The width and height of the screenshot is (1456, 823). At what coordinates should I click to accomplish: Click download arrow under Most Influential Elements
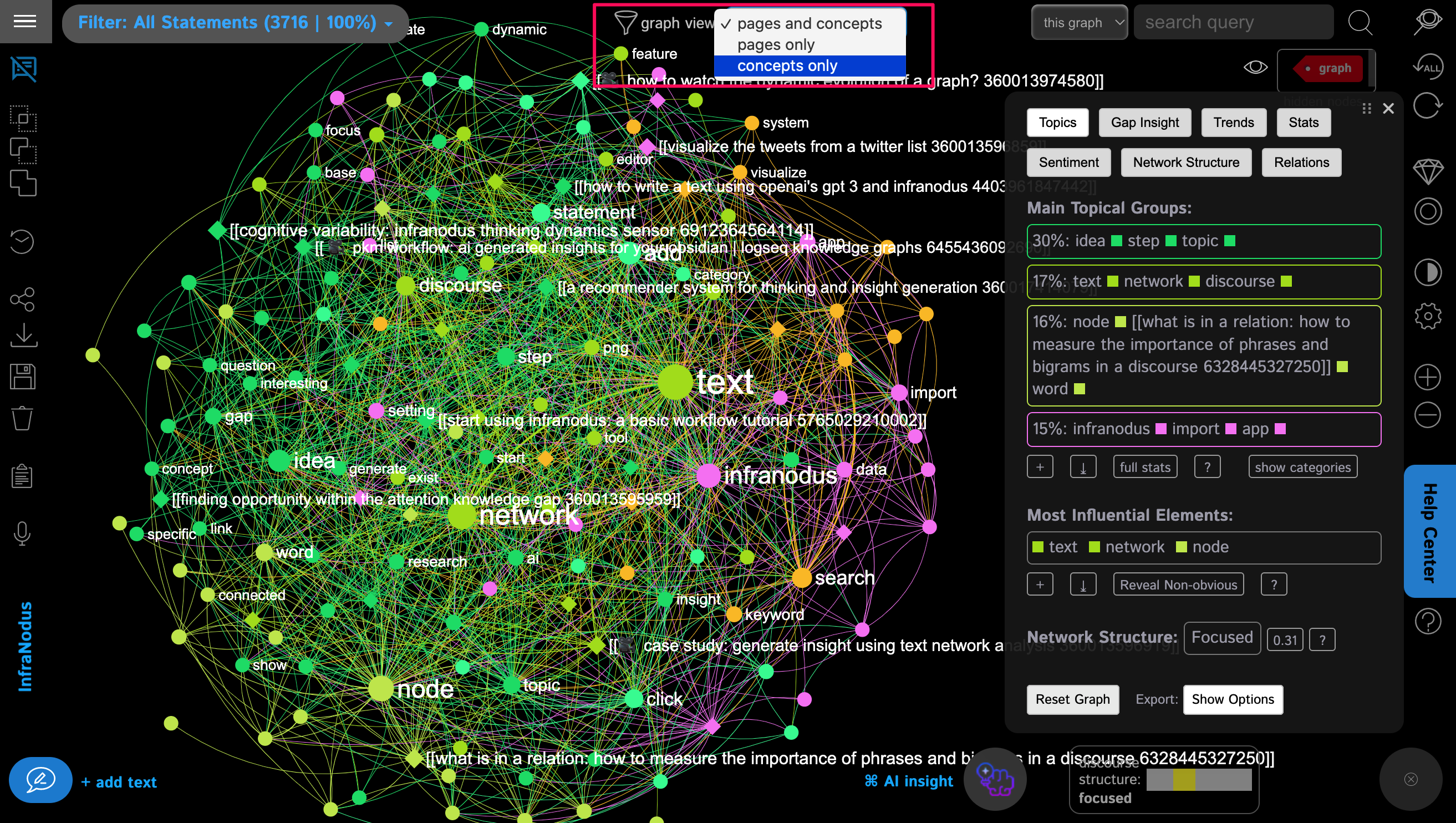(1083, 585)
